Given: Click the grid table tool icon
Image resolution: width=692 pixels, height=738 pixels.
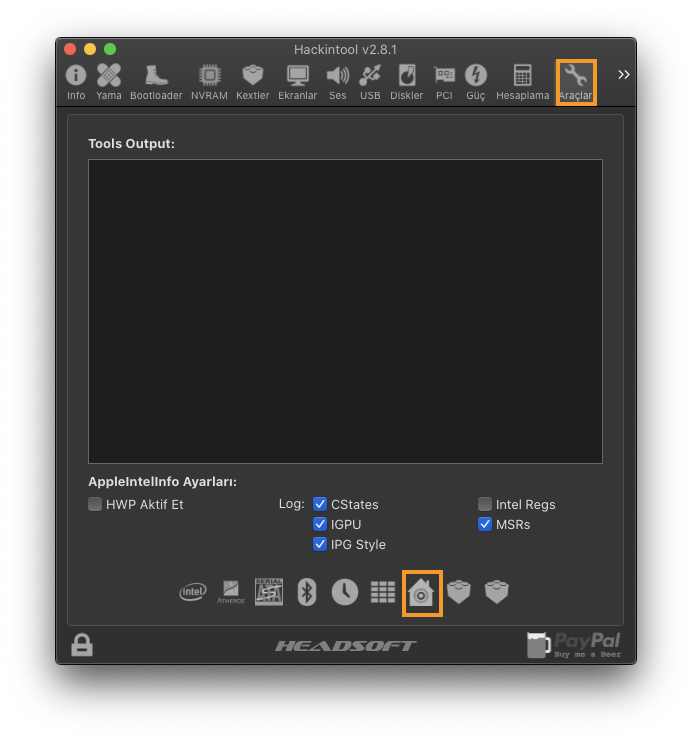Looking at the screenshot, I should point(383,592).
